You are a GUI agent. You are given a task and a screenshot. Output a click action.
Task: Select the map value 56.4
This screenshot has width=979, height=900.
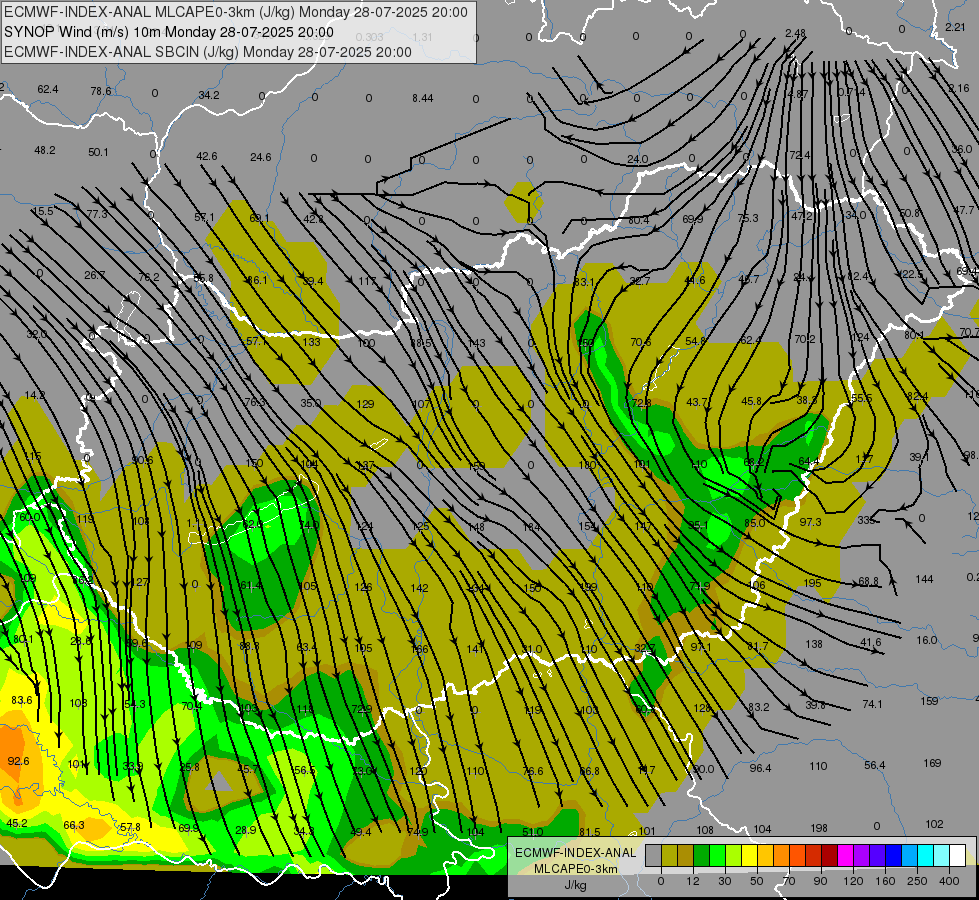tap(875, 765)
